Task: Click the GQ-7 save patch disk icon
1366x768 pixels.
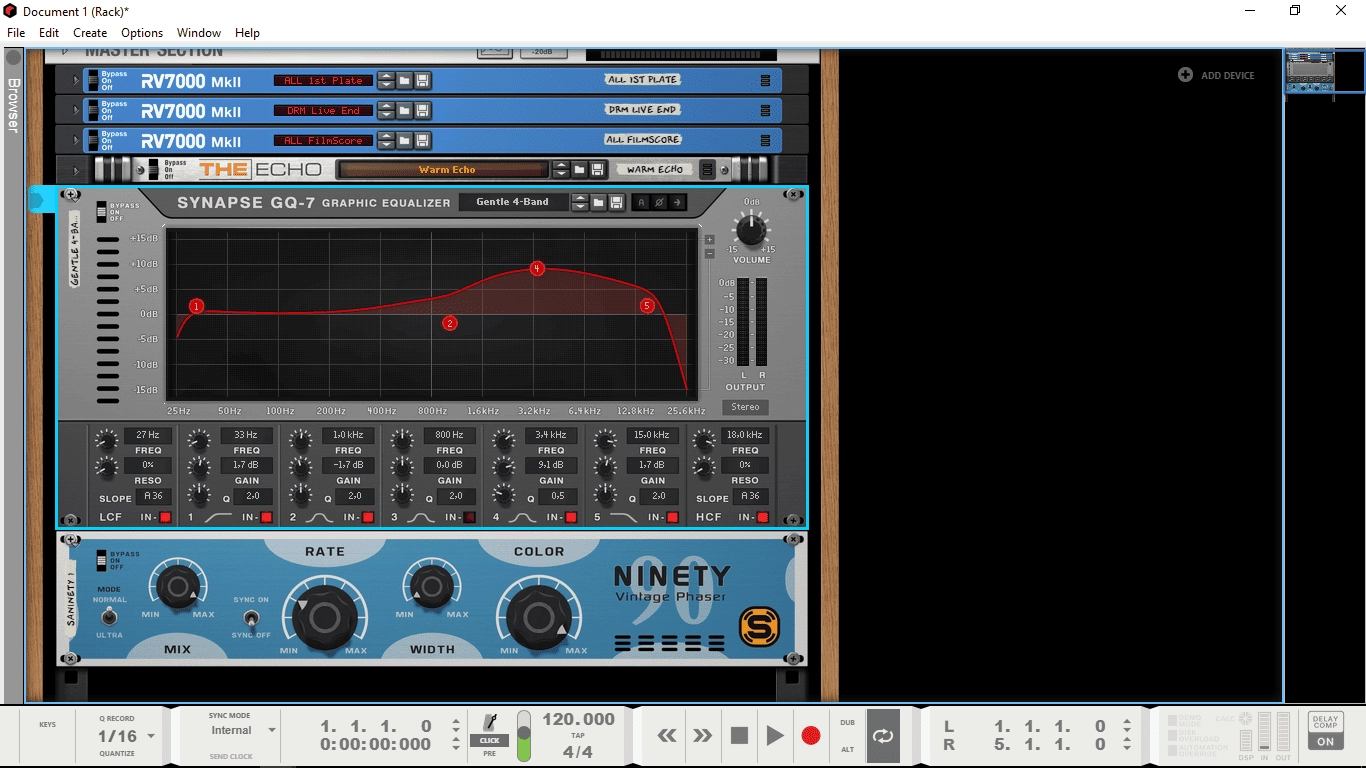Action: (616, 202)
